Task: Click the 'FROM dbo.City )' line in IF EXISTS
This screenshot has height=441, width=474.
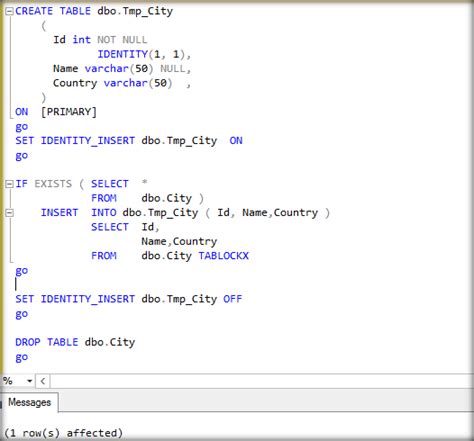Action: click(x=147, y=198)
